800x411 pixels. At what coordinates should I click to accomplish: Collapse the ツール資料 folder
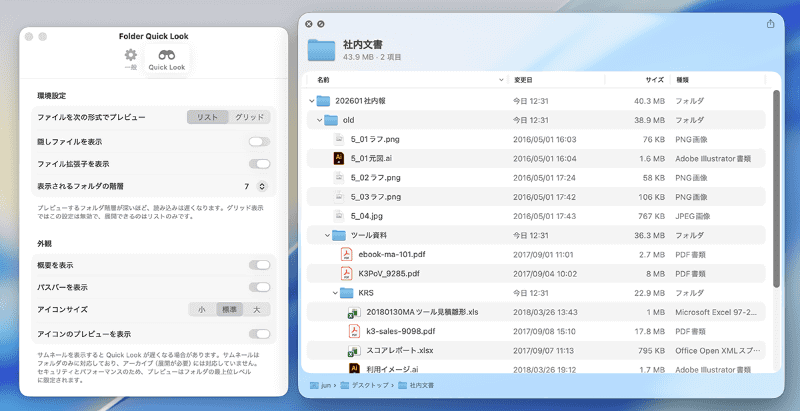pos(328,236)
